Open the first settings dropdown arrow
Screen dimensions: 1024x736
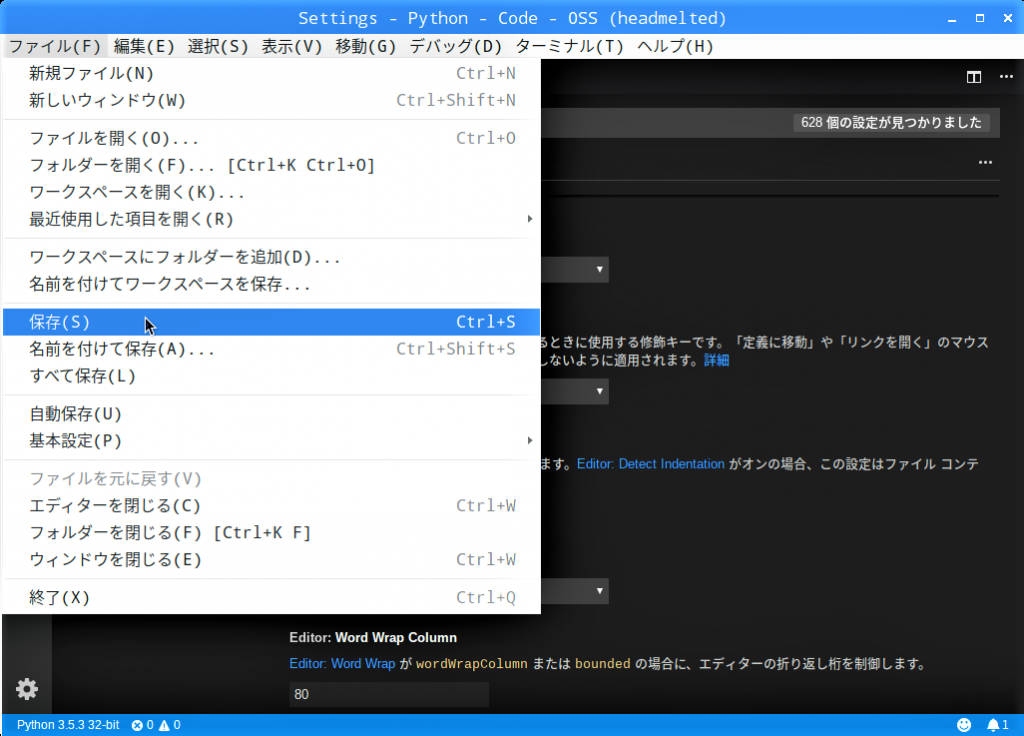[600, 269]
